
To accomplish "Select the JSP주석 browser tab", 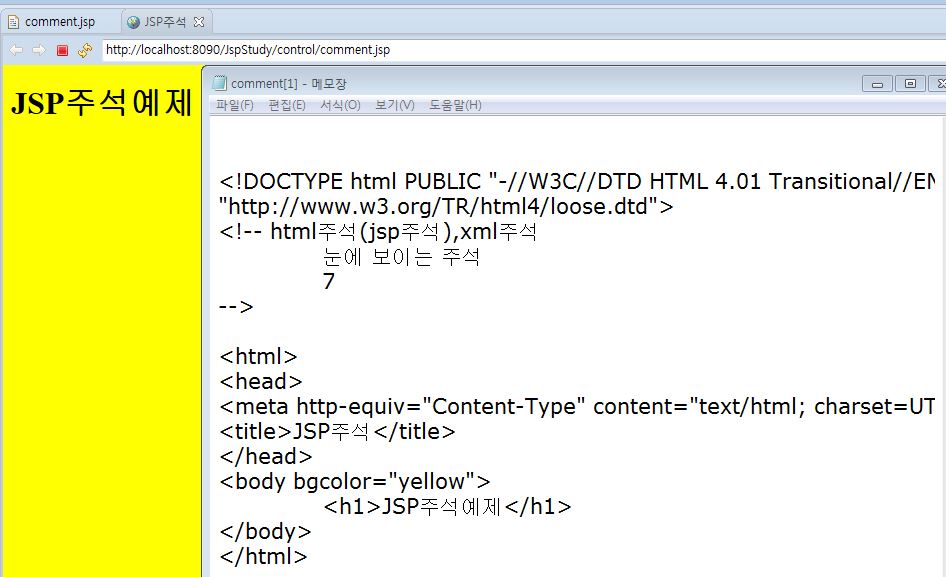I will (x=165, y=22).
